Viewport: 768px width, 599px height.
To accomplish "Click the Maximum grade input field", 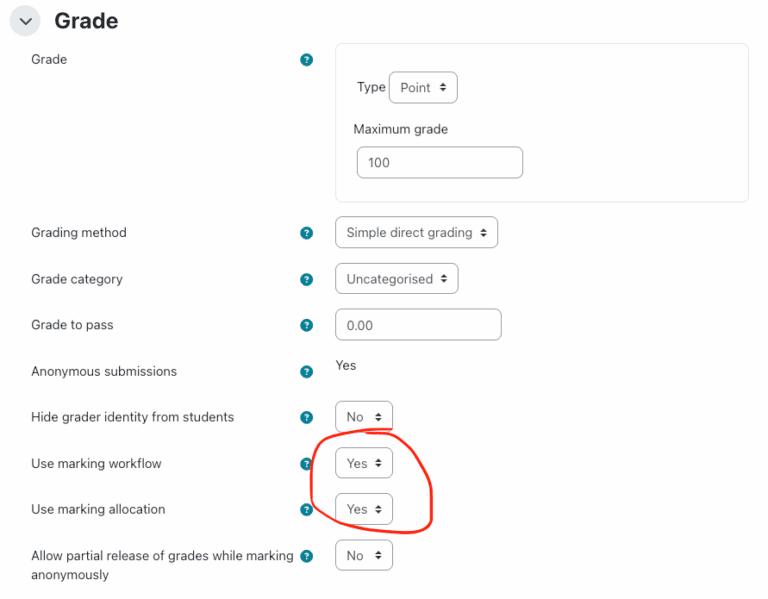I will click(439, 163).
